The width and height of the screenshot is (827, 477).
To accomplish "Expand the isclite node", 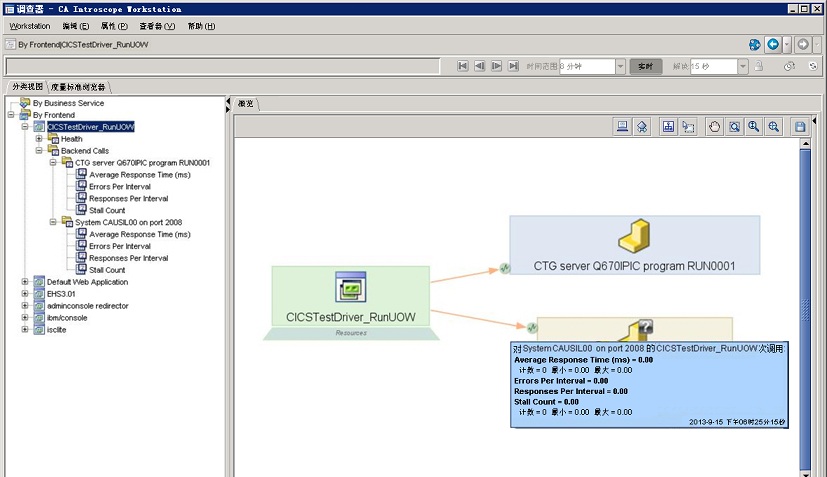I will 25,329.
